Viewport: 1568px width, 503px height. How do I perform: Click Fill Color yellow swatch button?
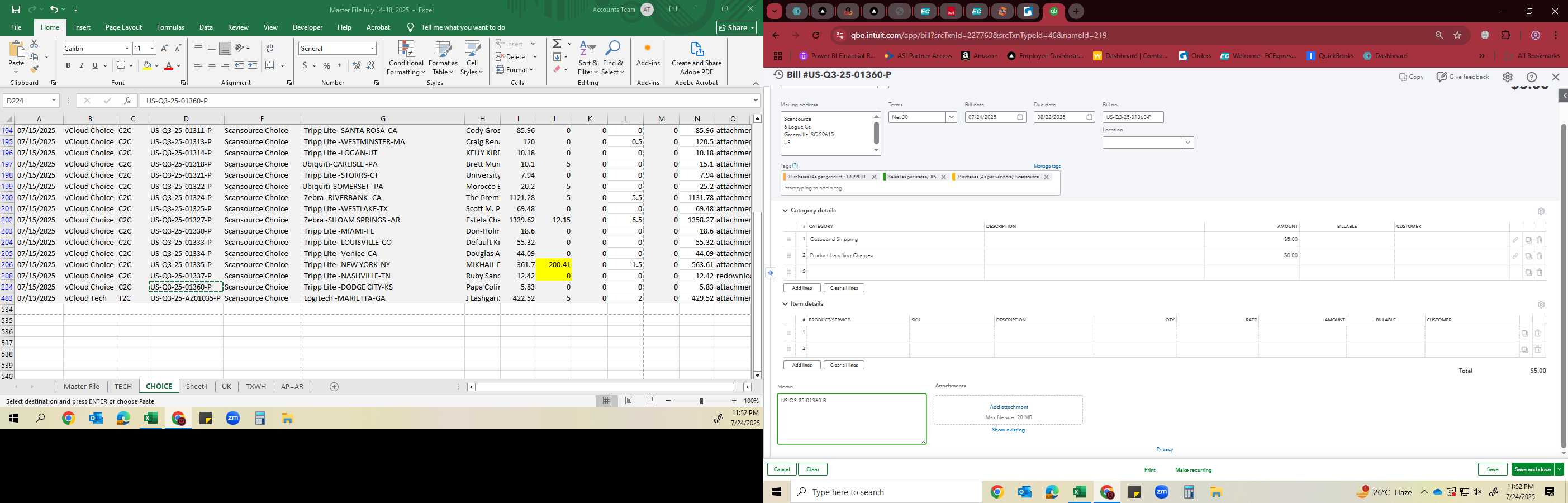coord(147,65)
